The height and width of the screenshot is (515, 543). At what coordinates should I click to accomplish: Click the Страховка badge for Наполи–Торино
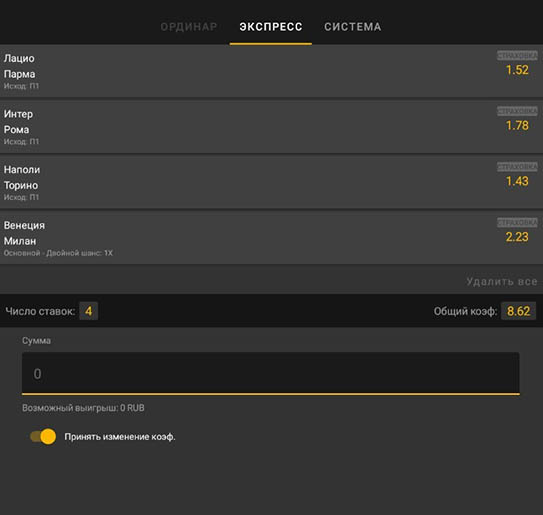(x=517, y=167)
